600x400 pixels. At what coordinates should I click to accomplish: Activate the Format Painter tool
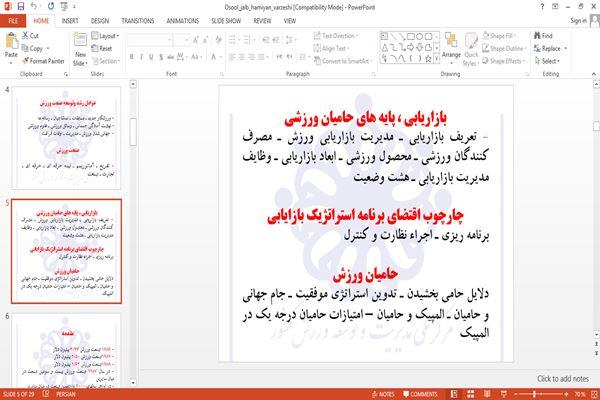point(43,61)
